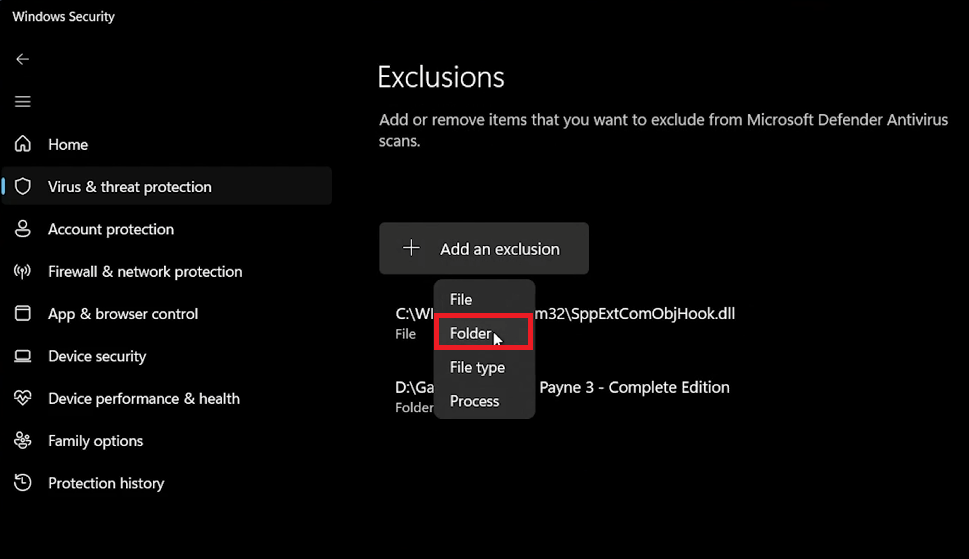Click the Virus & threat protection shield icon
969x559 pixels.
click(23, 187)
